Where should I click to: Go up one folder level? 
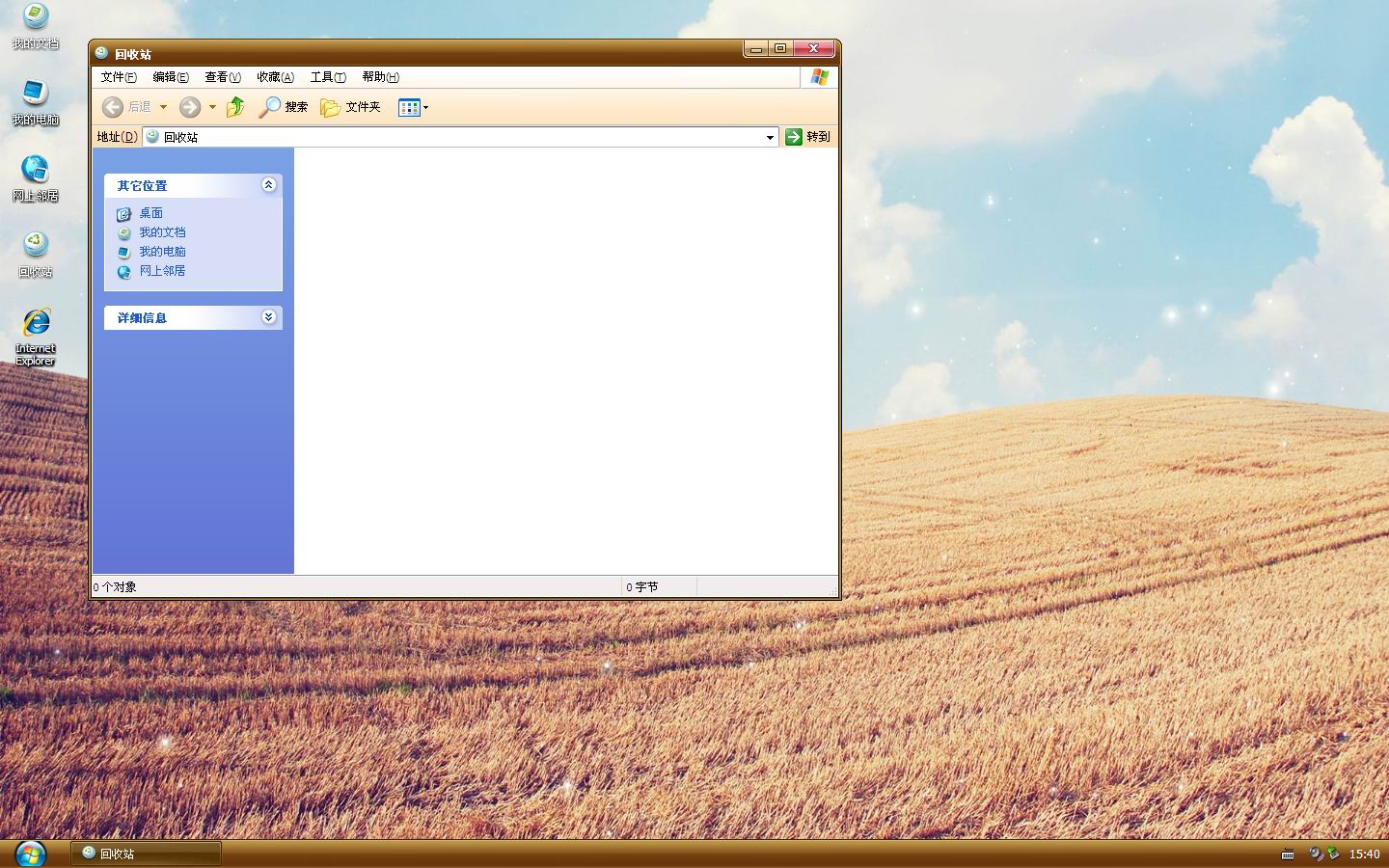[x=235, y=107]
